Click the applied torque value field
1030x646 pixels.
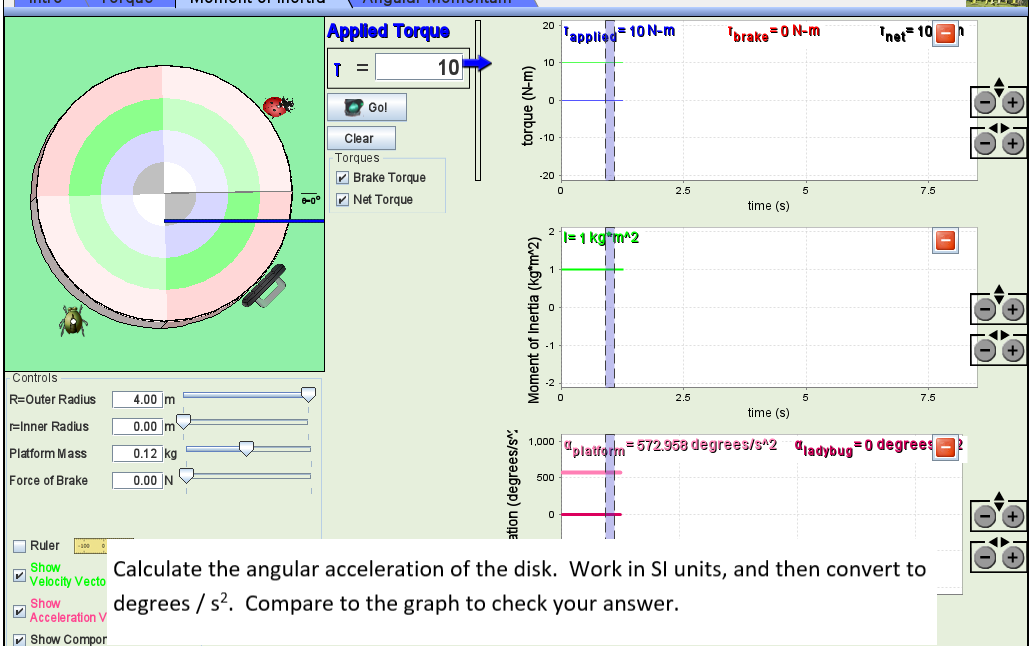click(x=419, y=67)
